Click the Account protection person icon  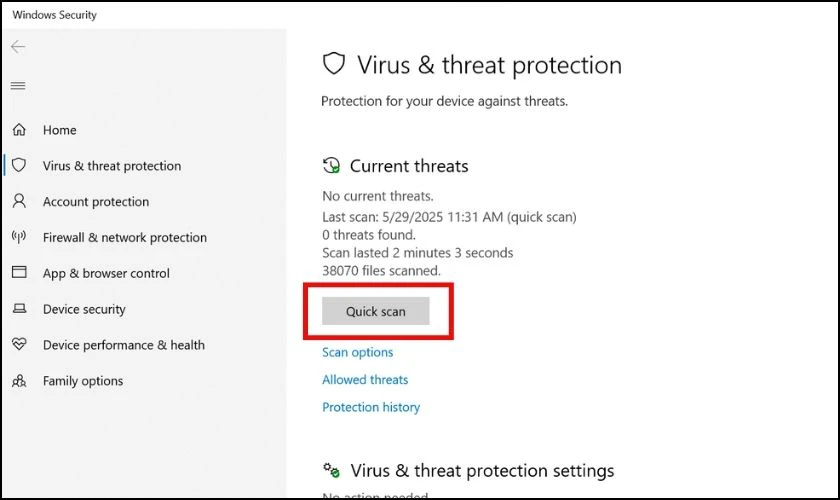[x=19, y=201]
